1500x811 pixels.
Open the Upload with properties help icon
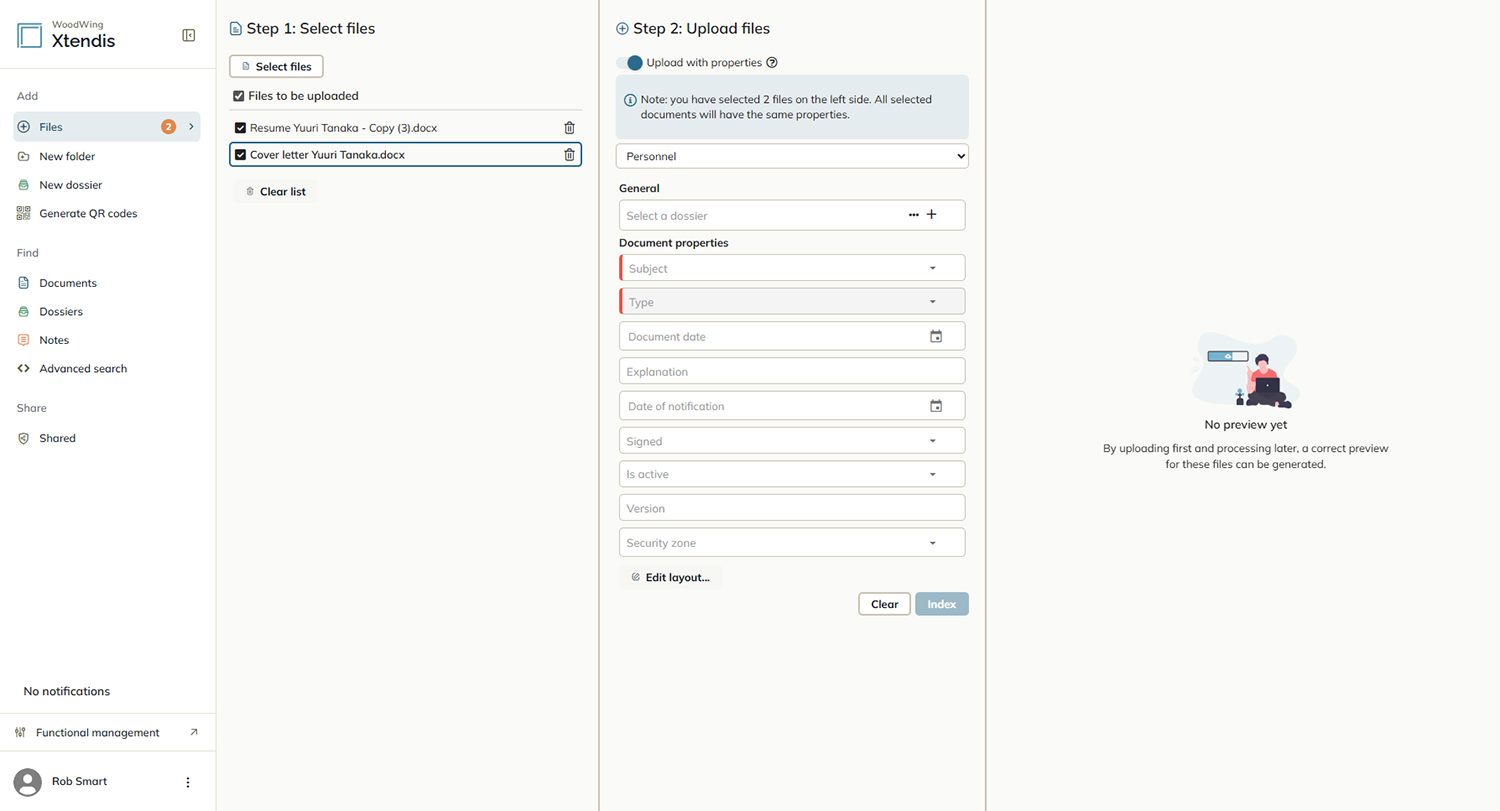click(772, 63)
